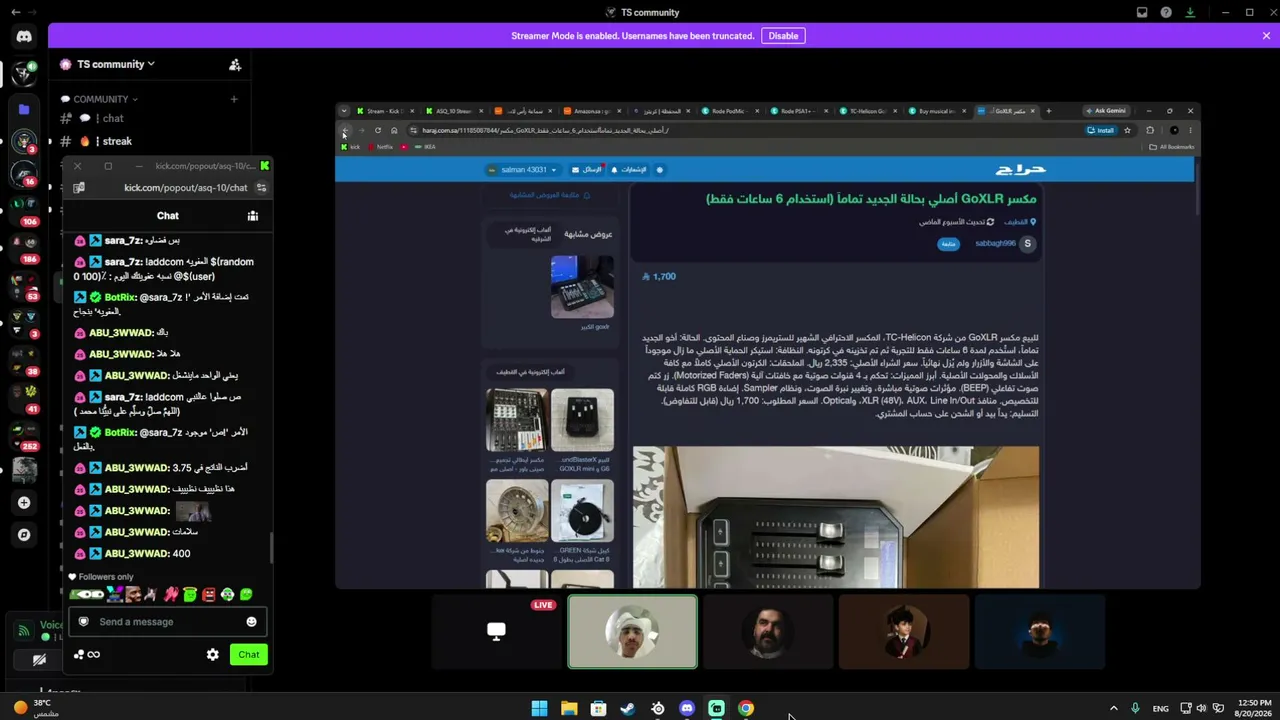Click the Kick chat scrollbar
Screen dimensions: 1280x720
pyautogui.click(x=270, y=547)
